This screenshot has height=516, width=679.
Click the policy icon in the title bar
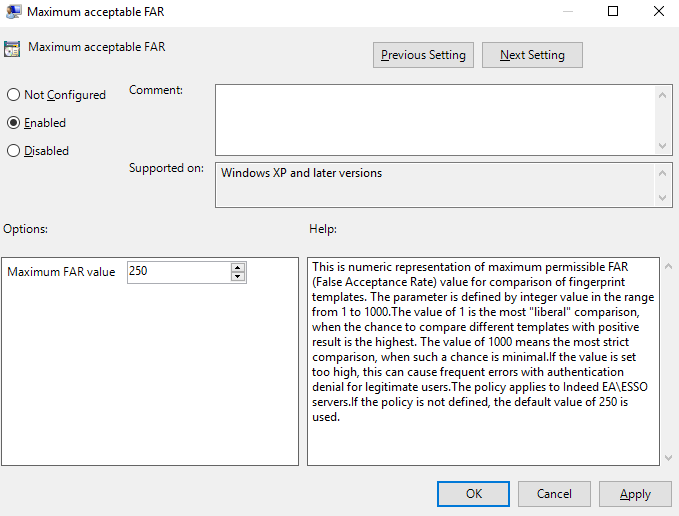click(x=12, y=12)
